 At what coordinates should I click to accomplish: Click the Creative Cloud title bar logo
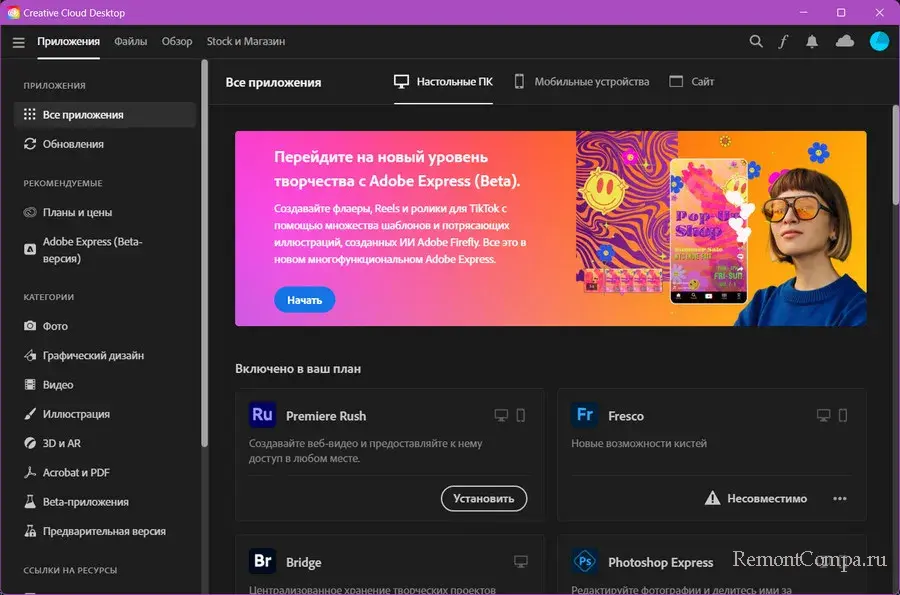pos(13,13)
